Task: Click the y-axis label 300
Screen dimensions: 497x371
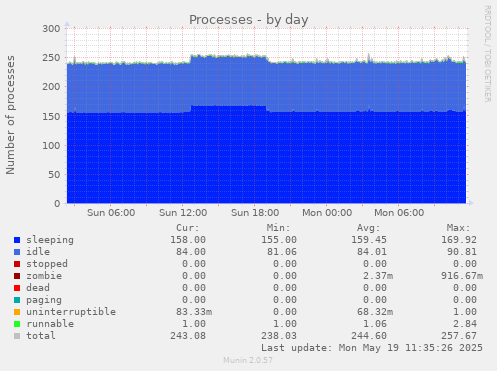Action: point(51,29)
